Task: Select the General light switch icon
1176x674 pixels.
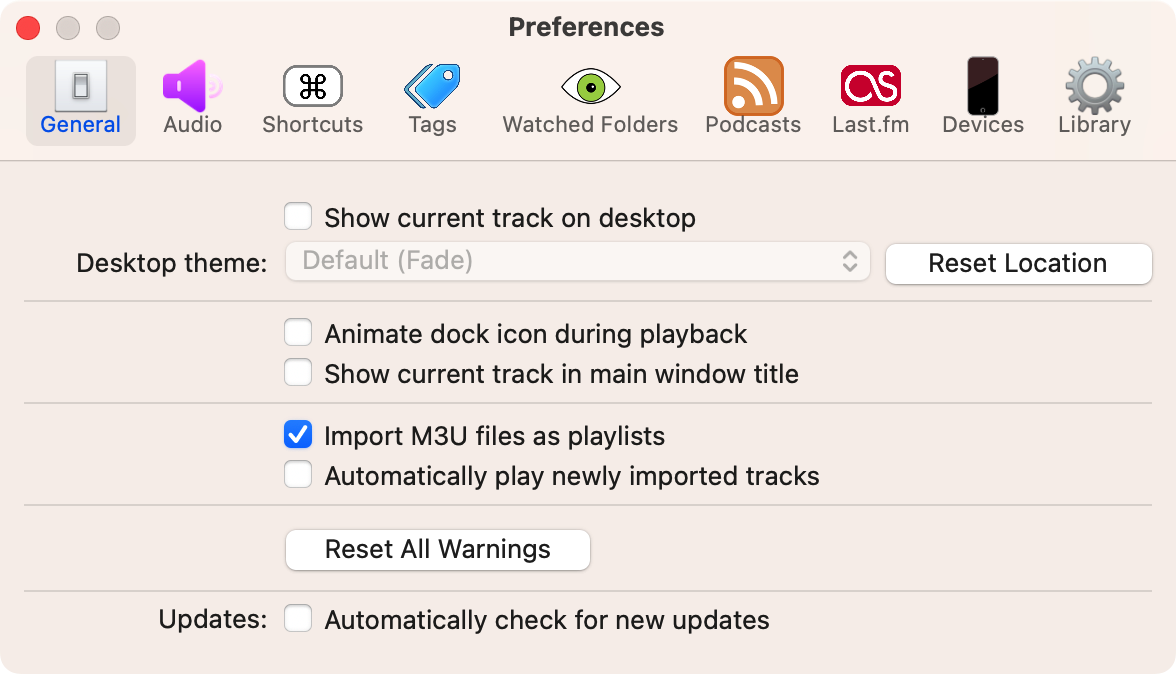Action: (x=81, y=85)
